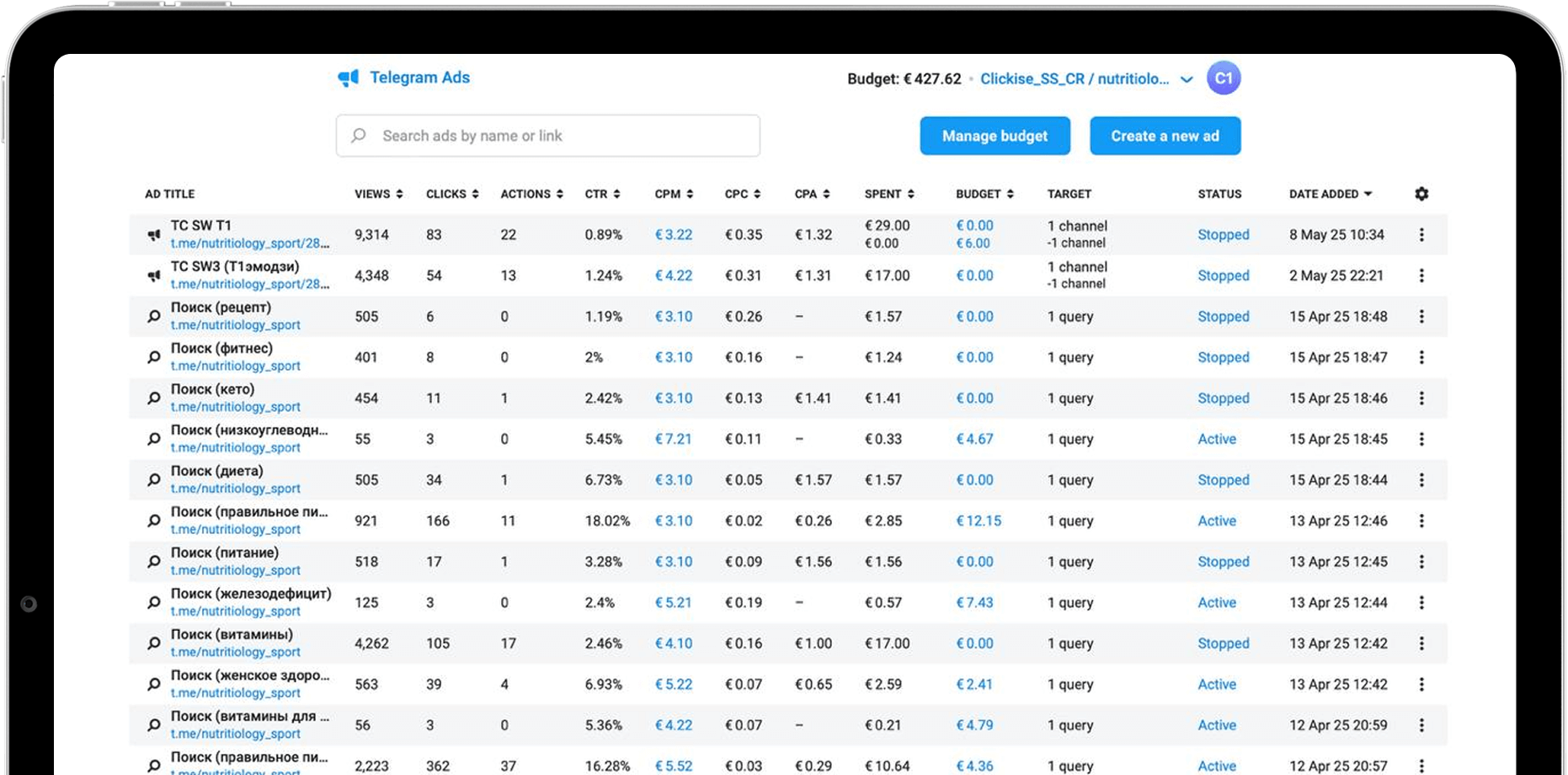Click €6.00 budget value of TC SW T1
This screenshot has width=1568, height=775.
973,243
